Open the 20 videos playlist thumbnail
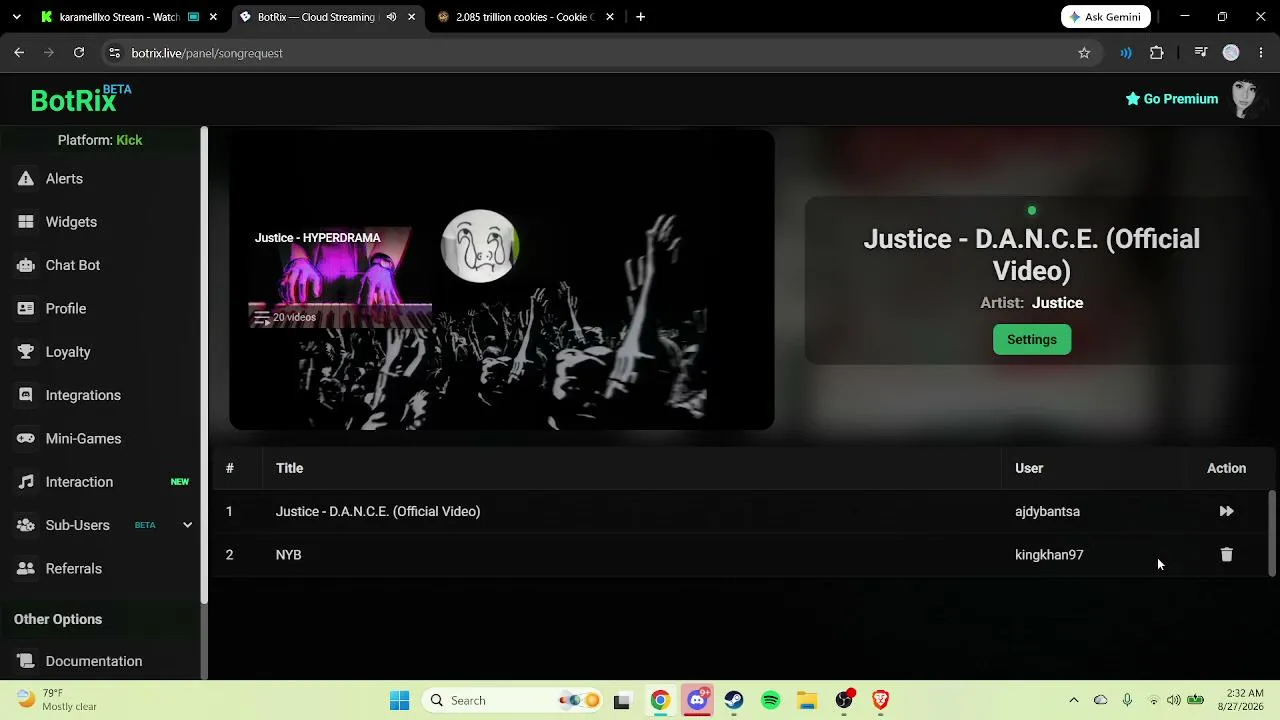 (x=340, y=278)
